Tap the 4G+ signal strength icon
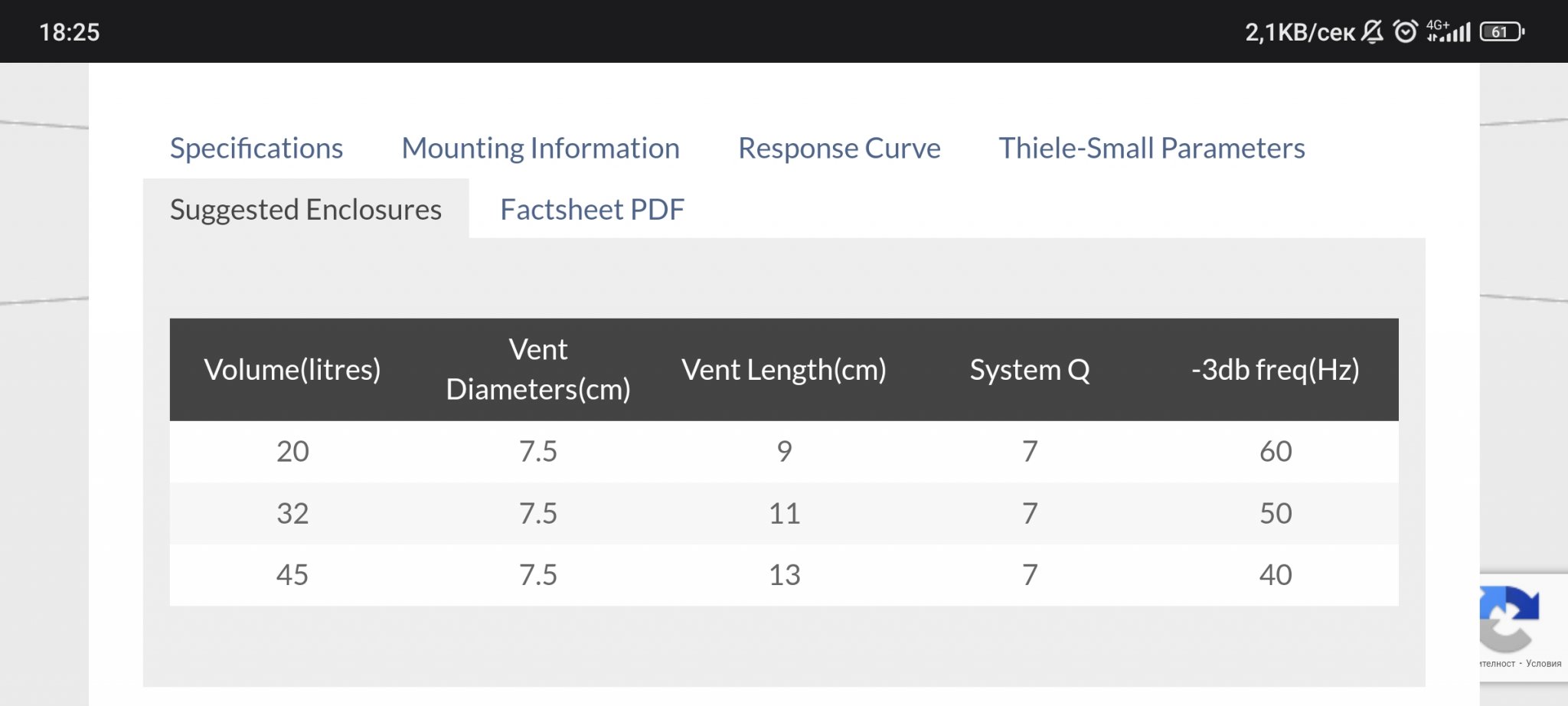This screenshot has width=1568, height=706. (x=1449, y=31)
